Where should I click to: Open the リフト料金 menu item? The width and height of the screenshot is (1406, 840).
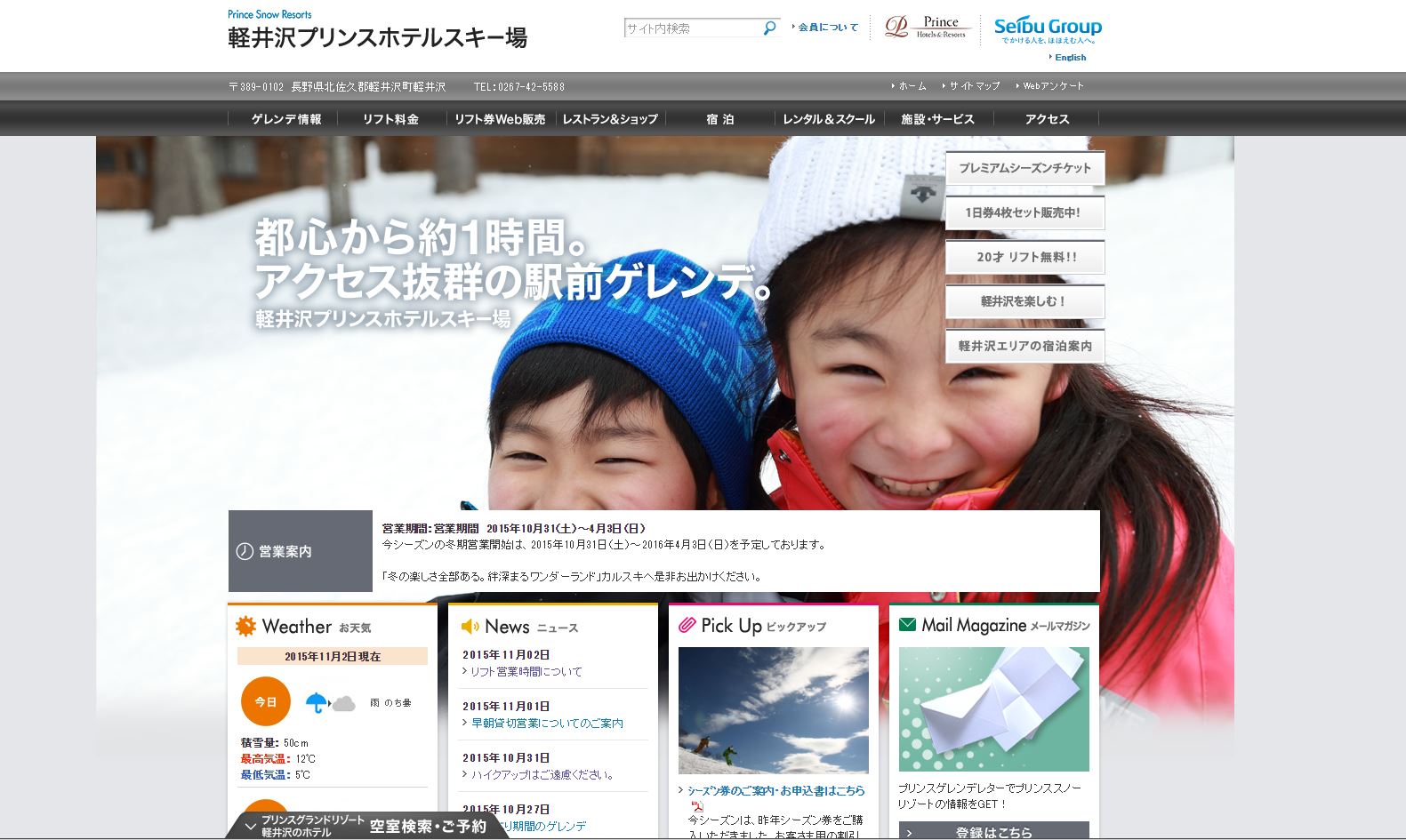pos(390,119)
